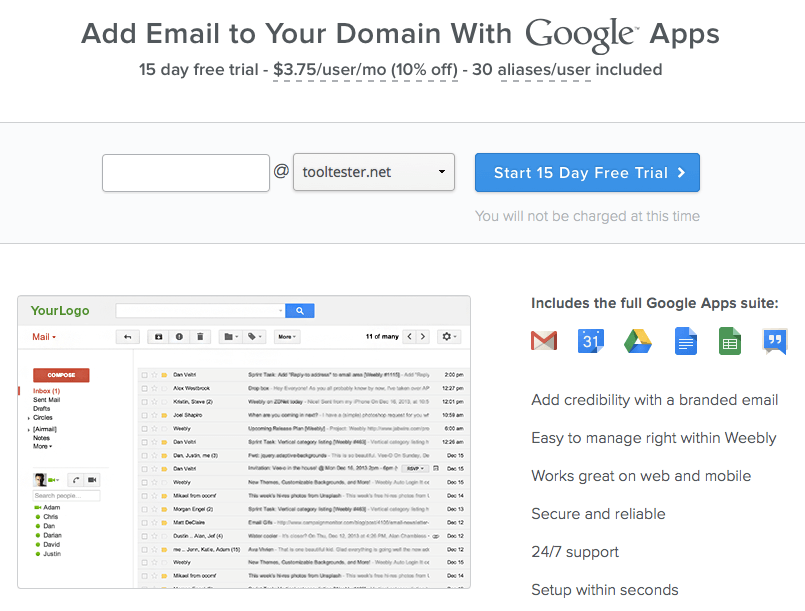The width and height of the screenshot is (805, 611).
Task: Click the profile photo in chat panel
Action: tap(40, 480)
